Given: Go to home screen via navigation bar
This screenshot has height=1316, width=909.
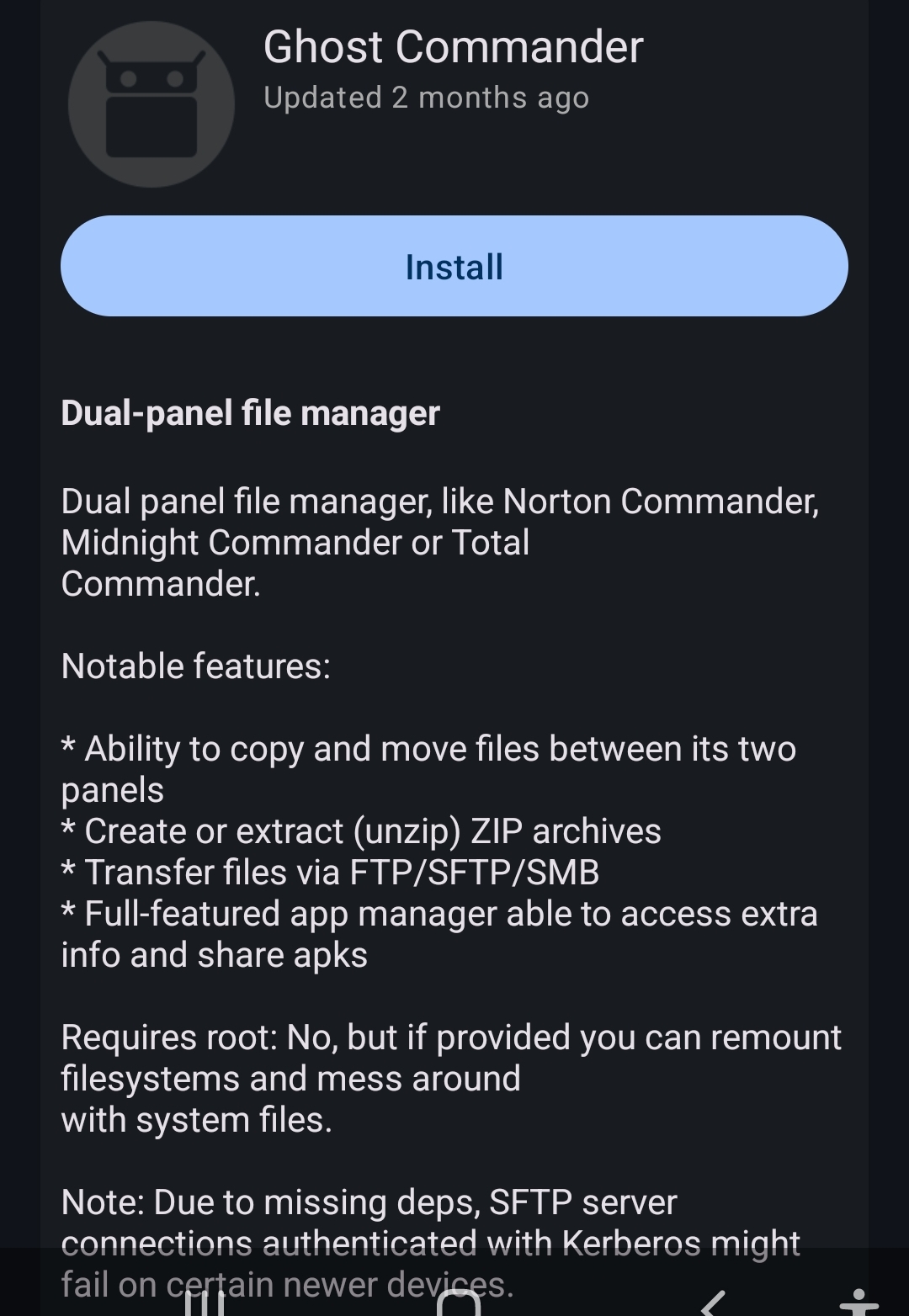Looking at the screenshot, I should click(x=459, y=1303).
